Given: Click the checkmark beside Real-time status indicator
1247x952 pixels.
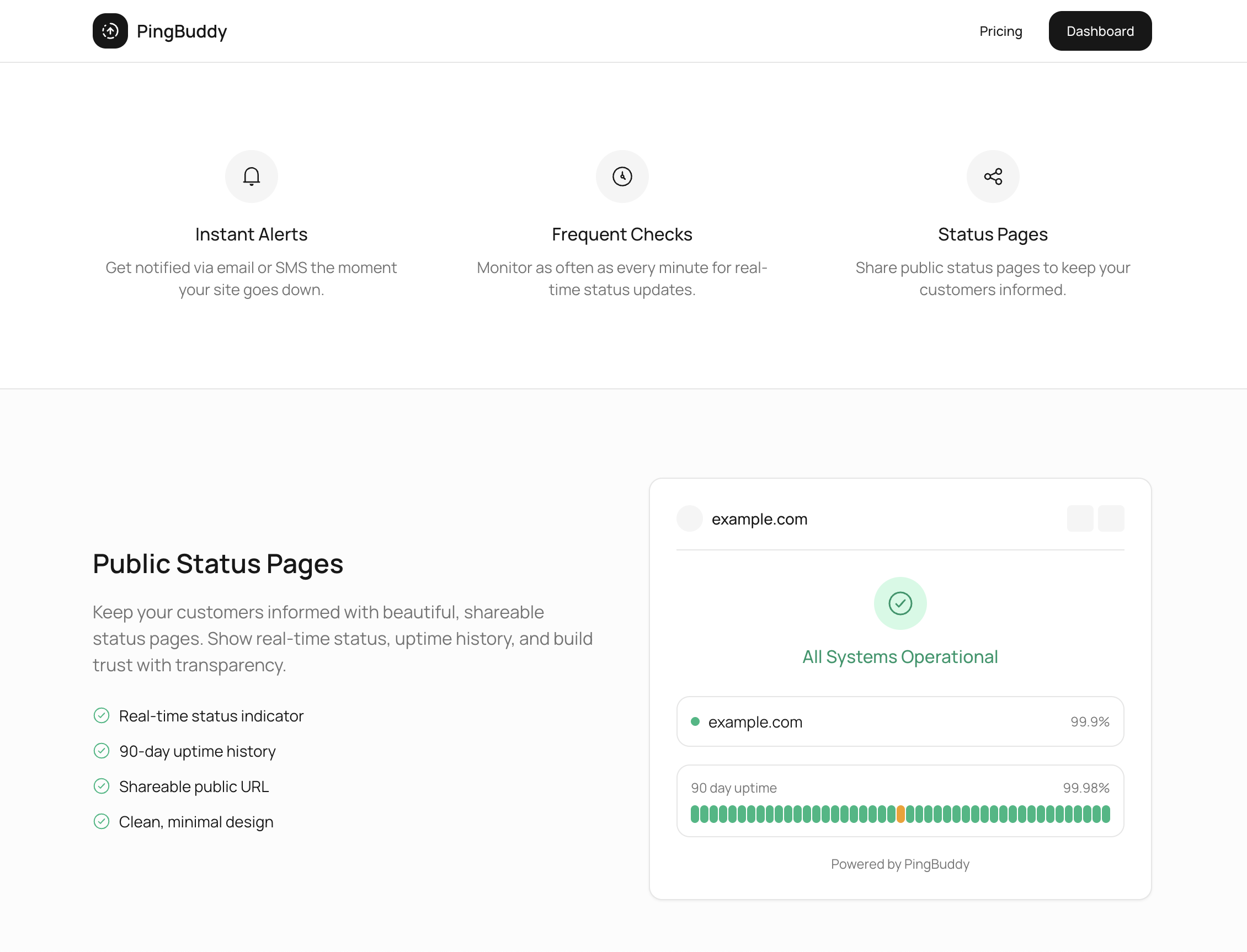Looking at the screenshot, I should tap(102, 716).
